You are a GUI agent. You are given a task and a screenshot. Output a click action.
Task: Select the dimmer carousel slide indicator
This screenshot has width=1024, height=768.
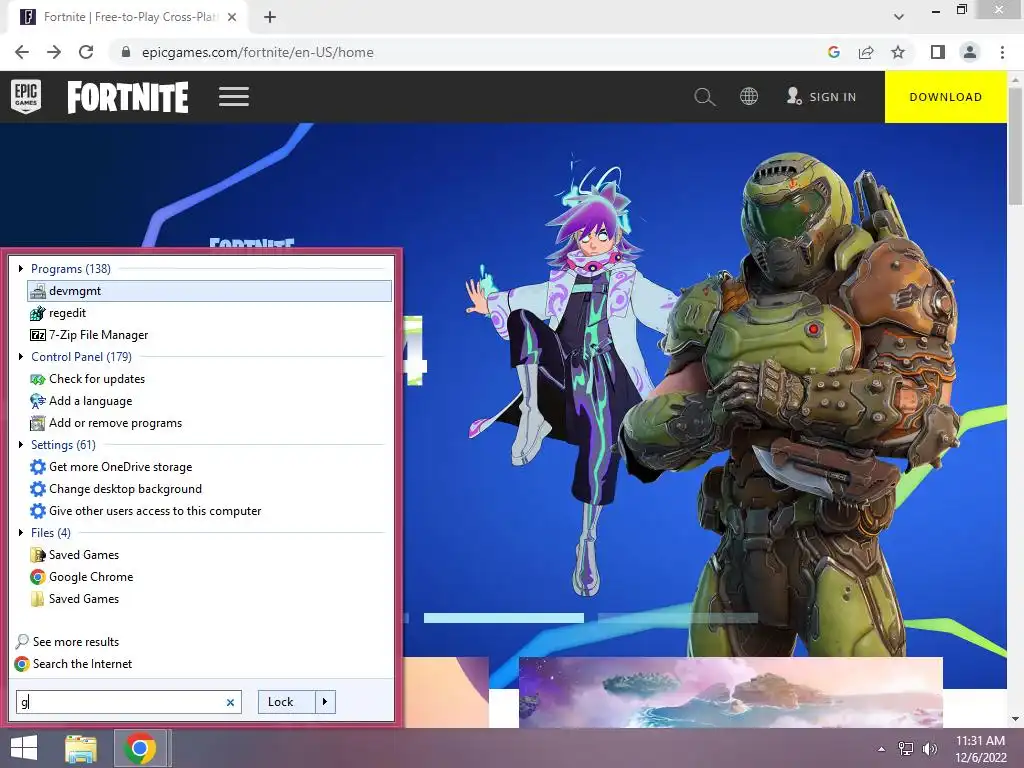pos(678,618)
